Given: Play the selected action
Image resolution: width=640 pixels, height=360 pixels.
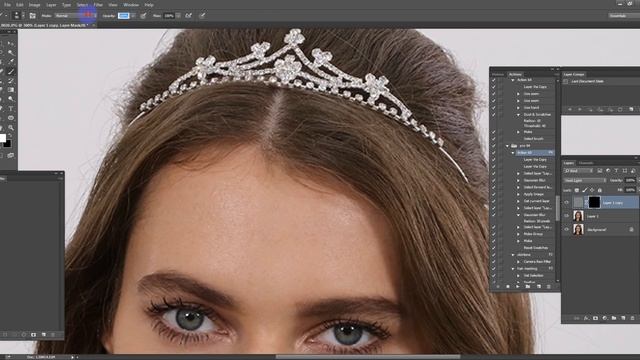Looking at the screenshot, I should (x=518, y=287).
